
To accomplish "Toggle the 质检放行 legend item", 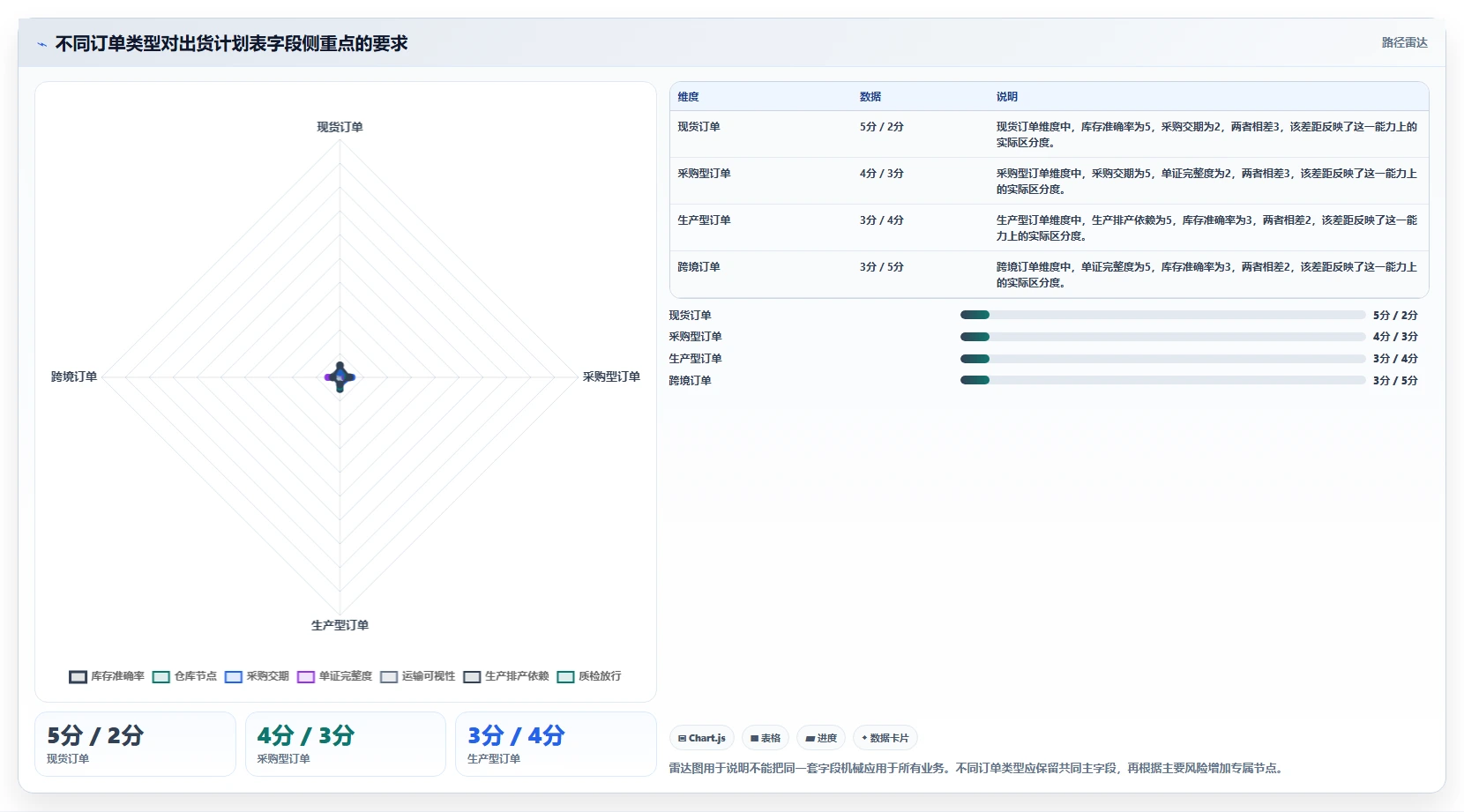I will click(589, 676).
